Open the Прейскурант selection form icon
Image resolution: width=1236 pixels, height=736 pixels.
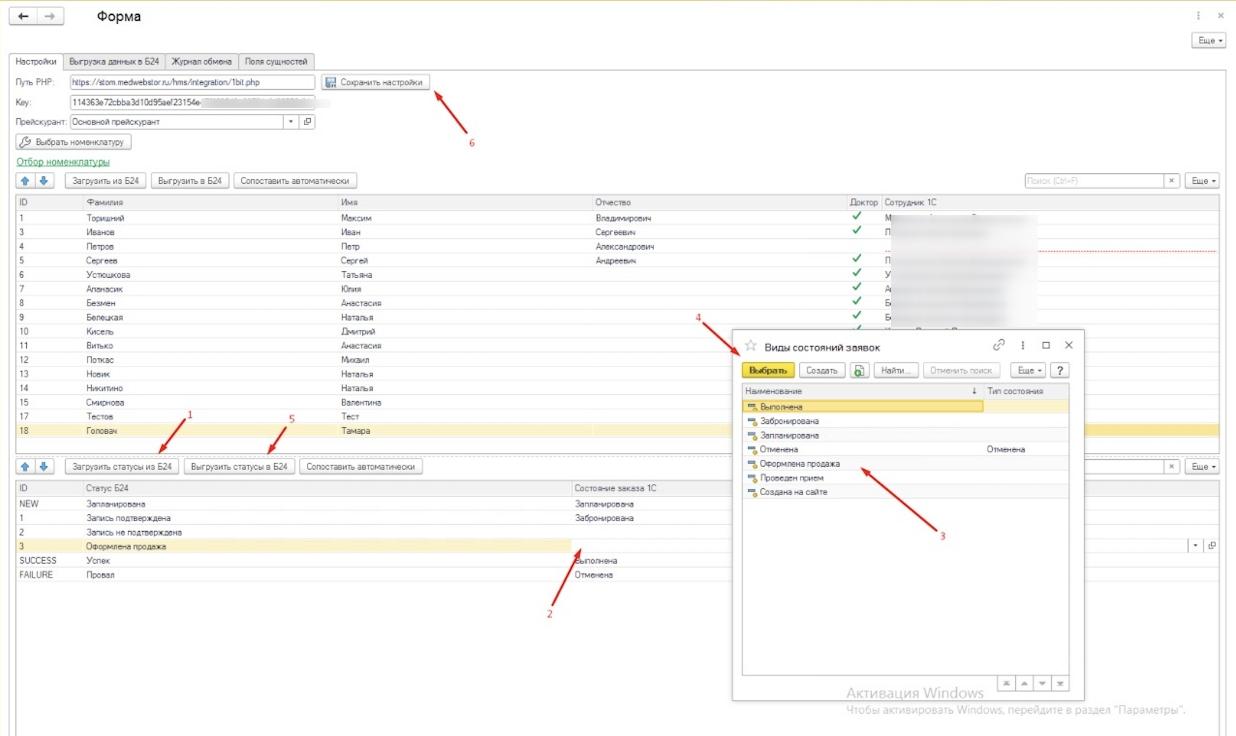coord(307,122)
